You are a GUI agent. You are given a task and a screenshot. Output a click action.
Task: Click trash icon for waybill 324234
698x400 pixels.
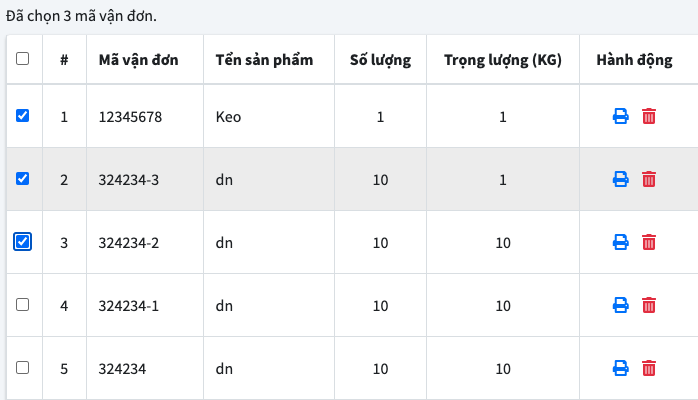(x=649, y=368)
